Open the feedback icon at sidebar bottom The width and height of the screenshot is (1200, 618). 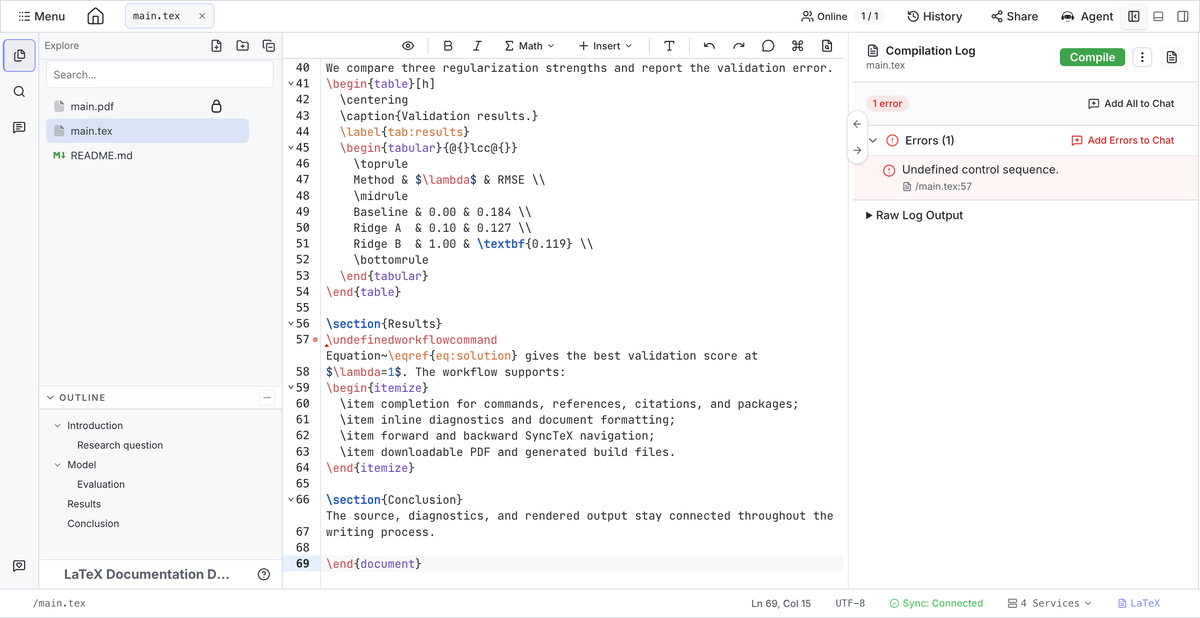click(19, 566)
